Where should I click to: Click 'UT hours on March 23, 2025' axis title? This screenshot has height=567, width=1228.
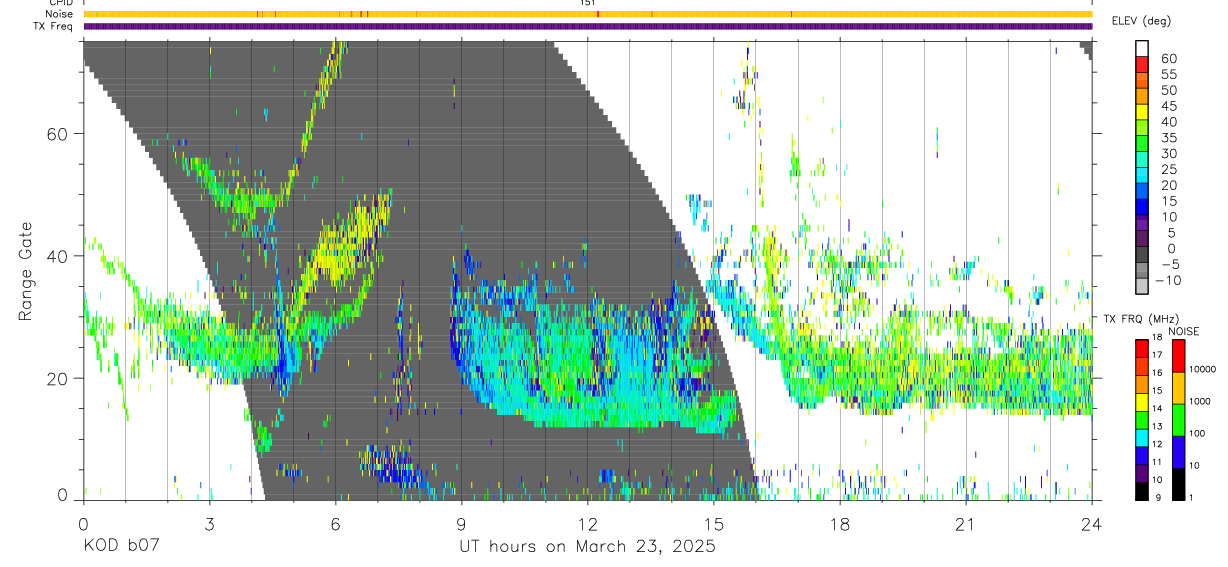[x=587, y=547]
